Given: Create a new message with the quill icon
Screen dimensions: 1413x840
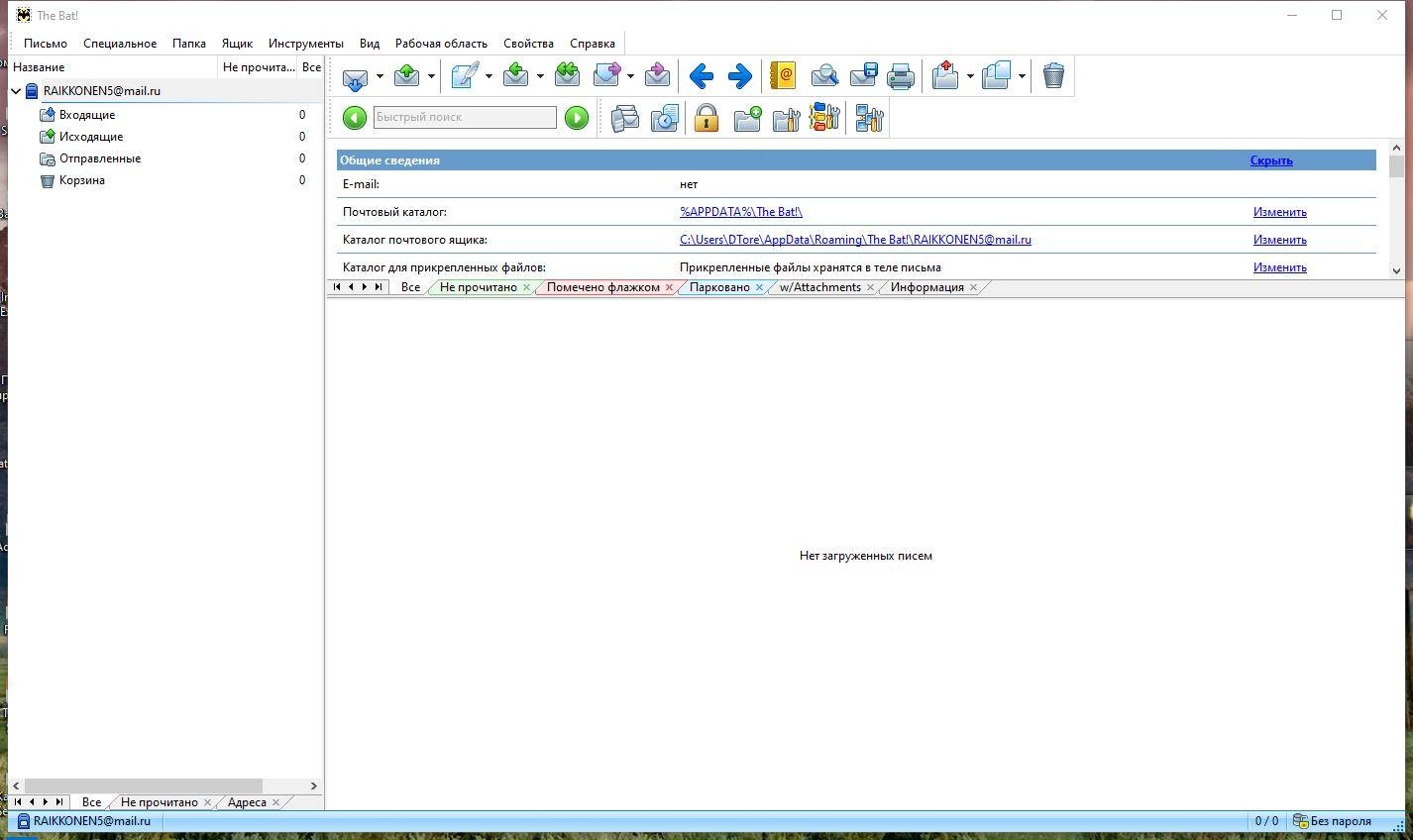Looking at the screenshot, I should tap(465, 76).
